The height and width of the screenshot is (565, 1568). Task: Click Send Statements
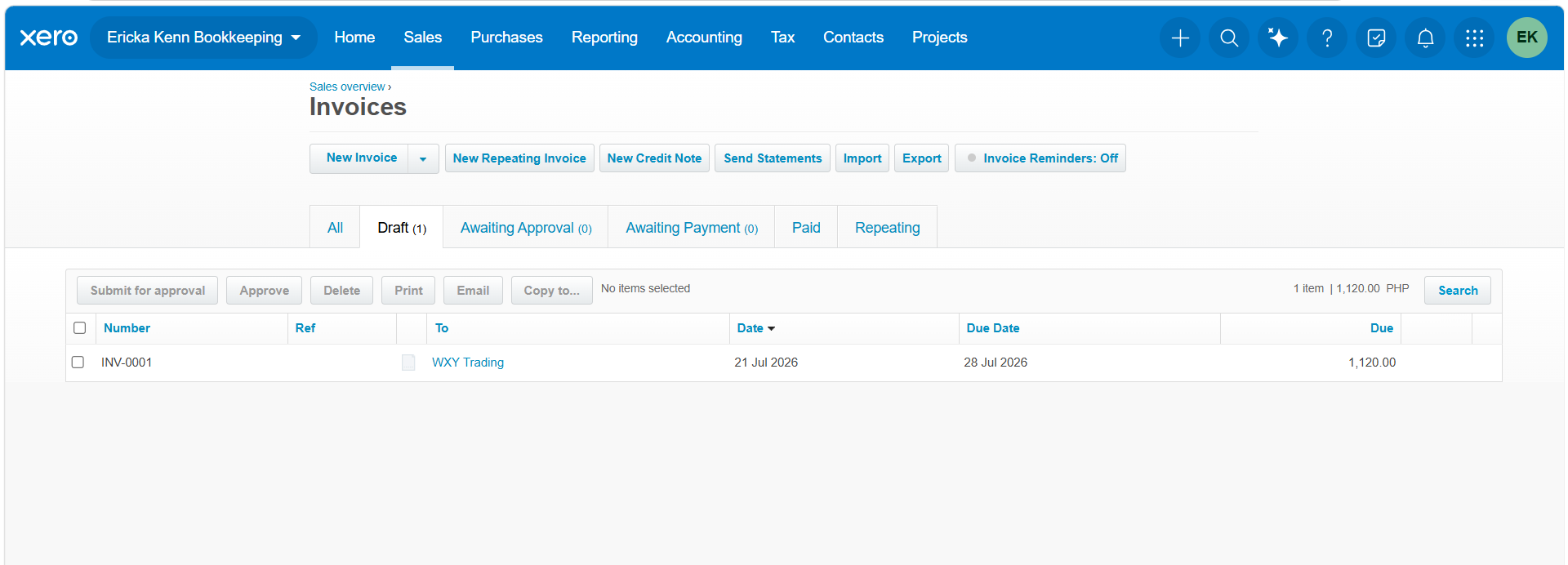773,158
